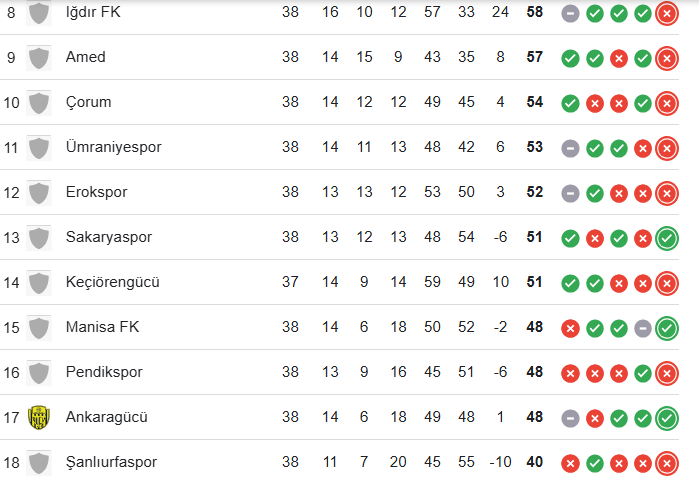Open the Sakaryaspor team page

[109, 237]
